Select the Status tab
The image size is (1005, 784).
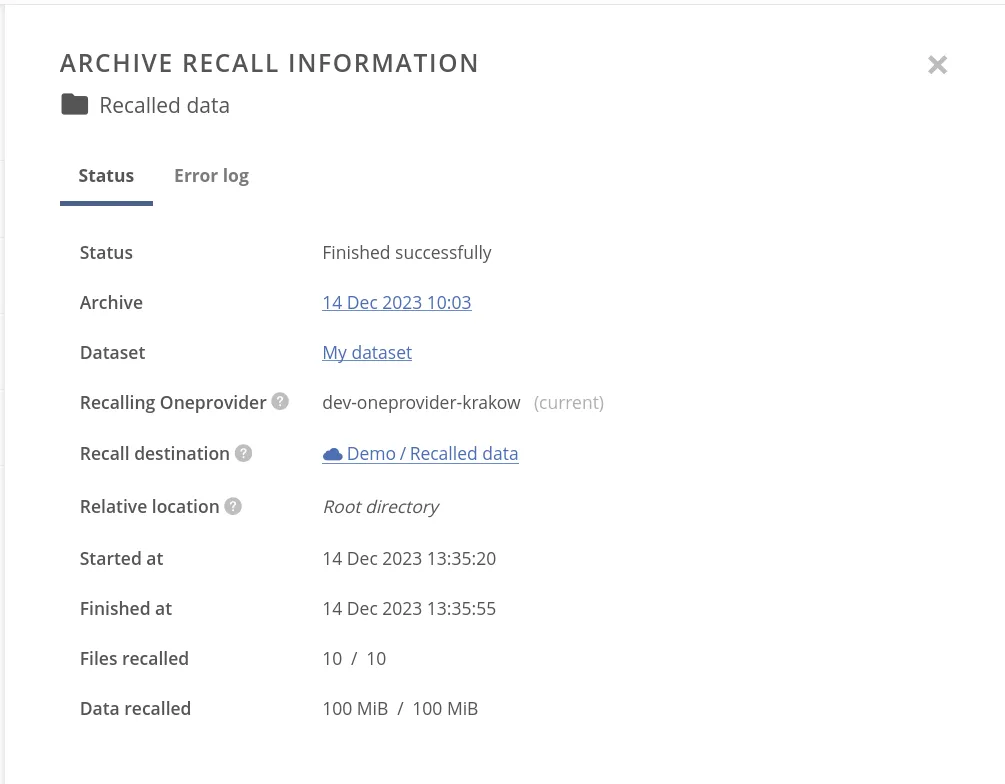pos(106,176)
